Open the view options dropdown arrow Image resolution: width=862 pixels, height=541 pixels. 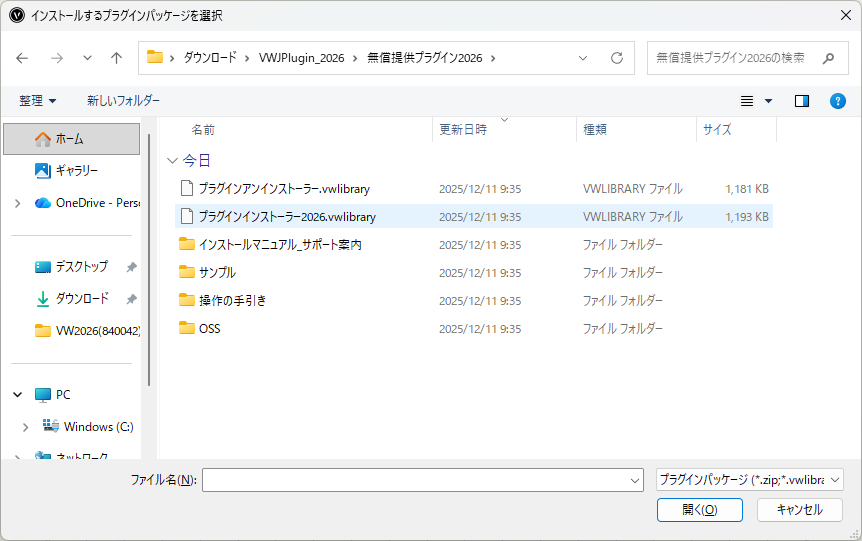[x=768, y=101]
